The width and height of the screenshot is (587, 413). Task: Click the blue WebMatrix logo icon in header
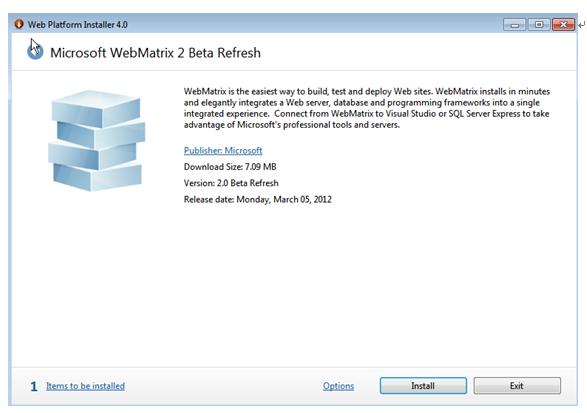[35, 52]
